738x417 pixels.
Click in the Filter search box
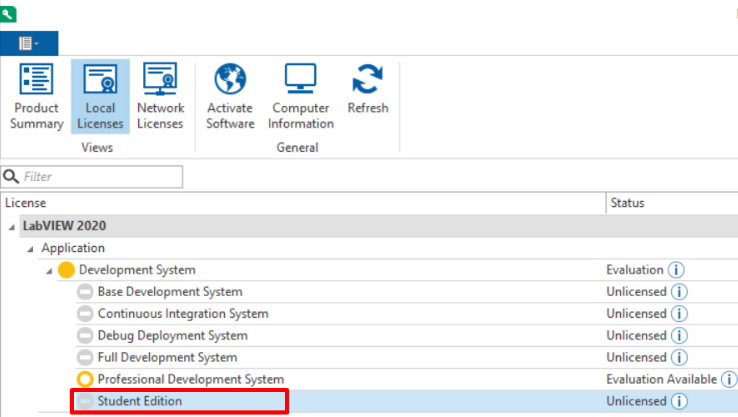tap(100, 177)
